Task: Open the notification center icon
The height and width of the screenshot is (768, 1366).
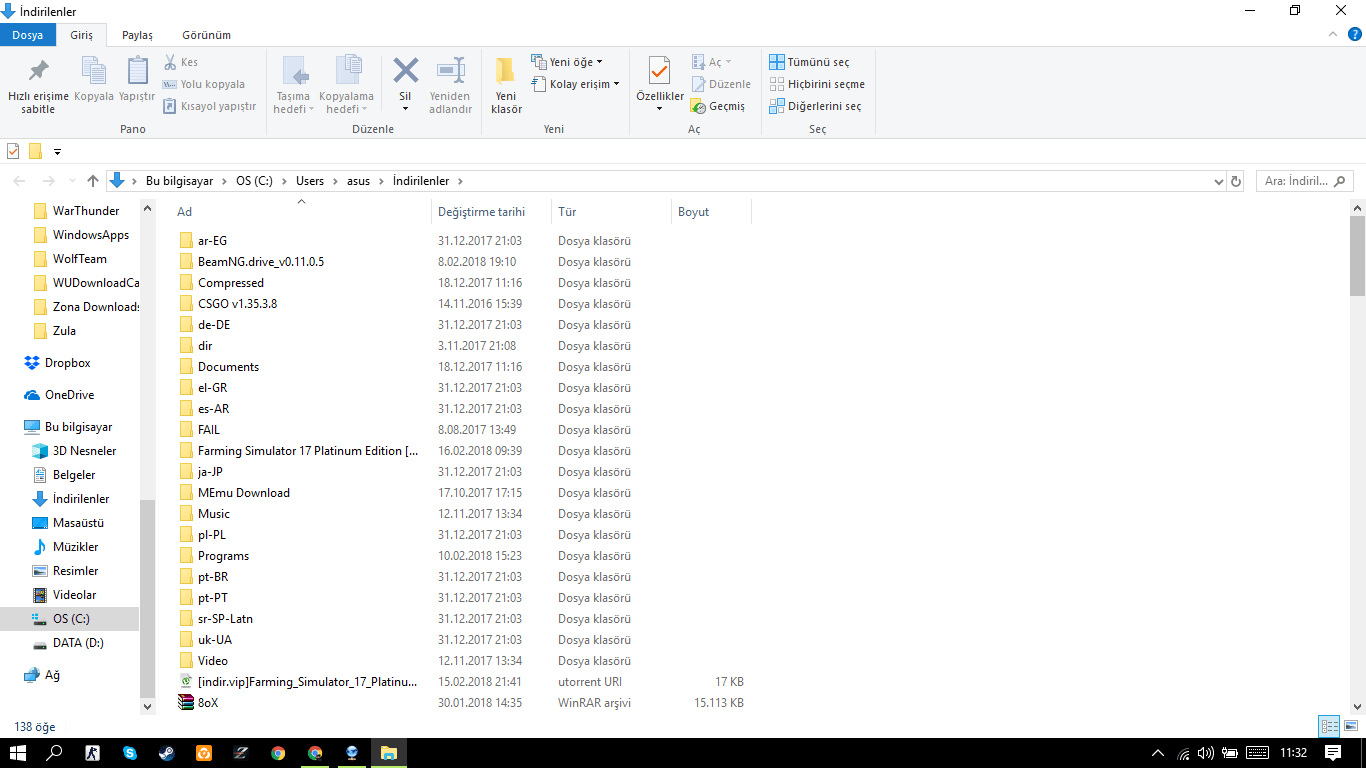Action: (x=1333, y=753)
